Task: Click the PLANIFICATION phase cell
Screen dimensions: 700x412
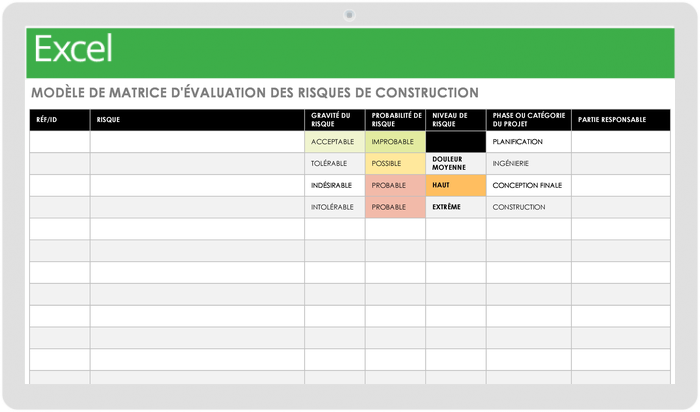Action: pos(529,141)
